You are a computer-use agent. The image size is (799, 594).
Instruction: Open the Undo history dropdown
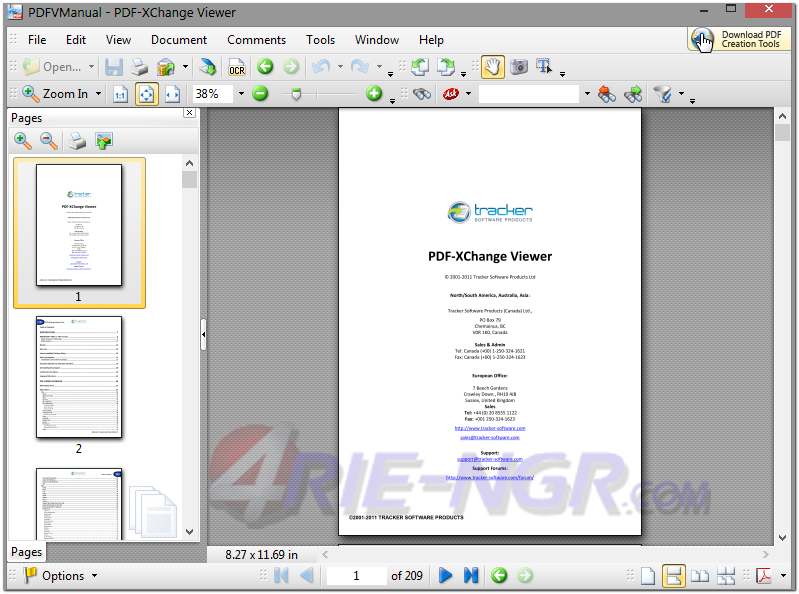[340, 67]
